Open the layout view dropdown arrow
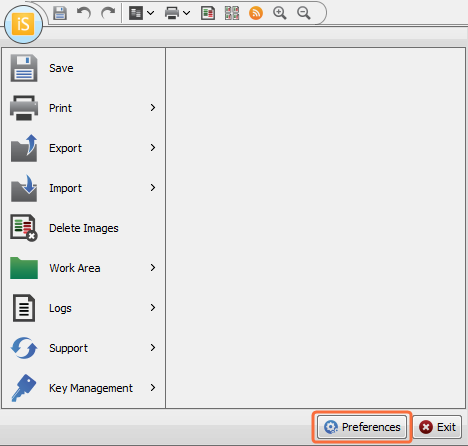 pos(151,13)
